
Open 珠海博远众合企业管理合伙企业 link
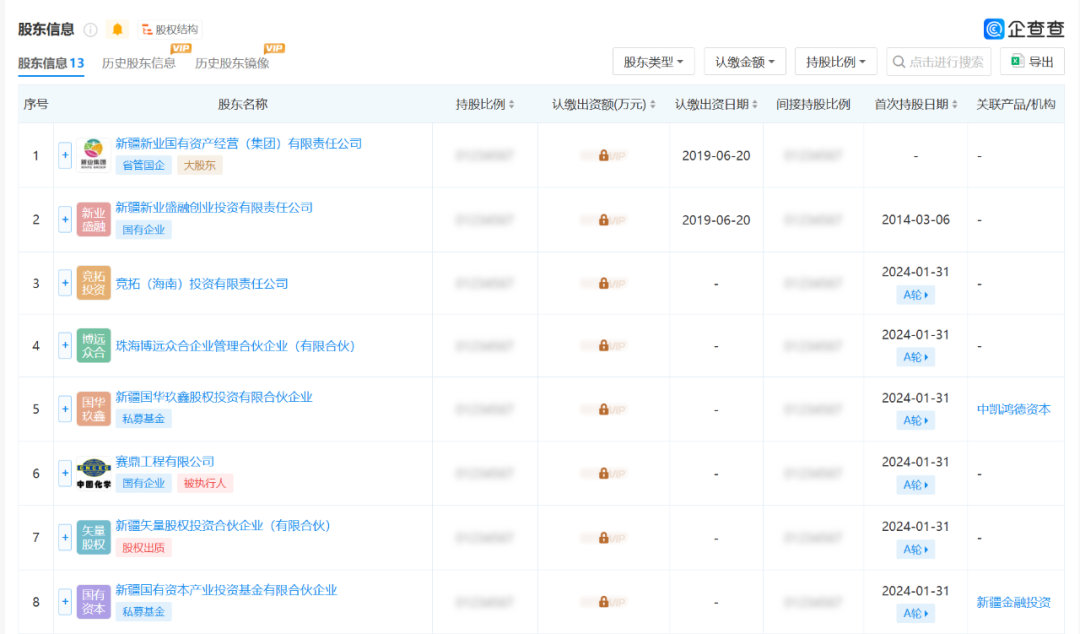click(235, 345)
